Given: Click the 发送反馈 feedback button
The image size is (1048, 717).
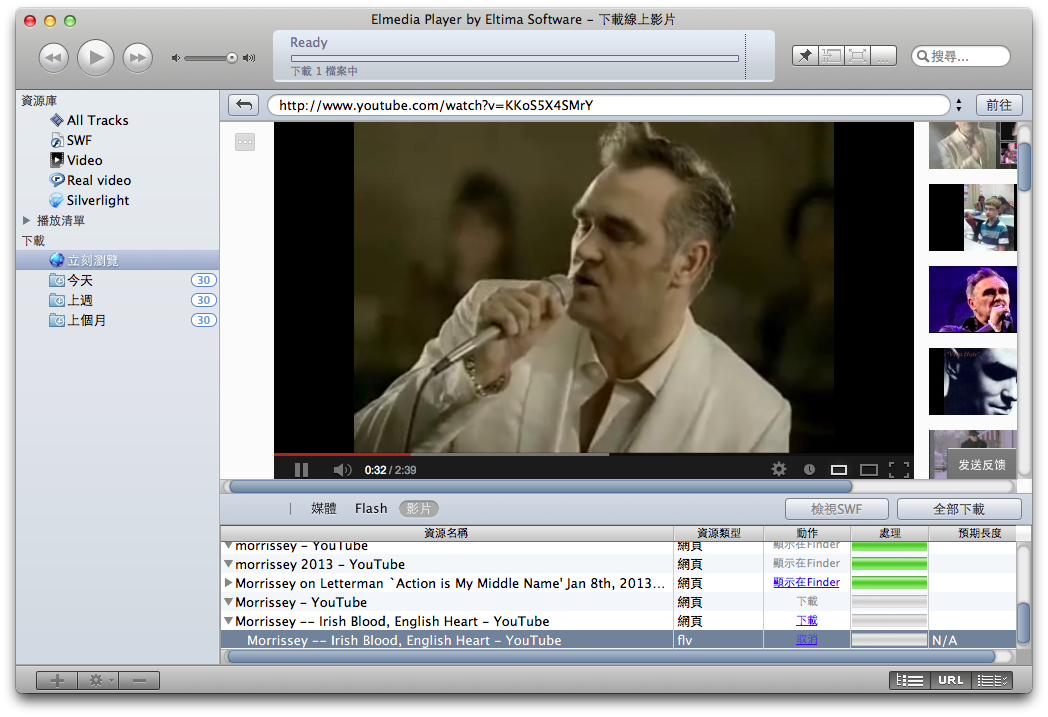Looking at the screenshot, I should coord(981,464).
